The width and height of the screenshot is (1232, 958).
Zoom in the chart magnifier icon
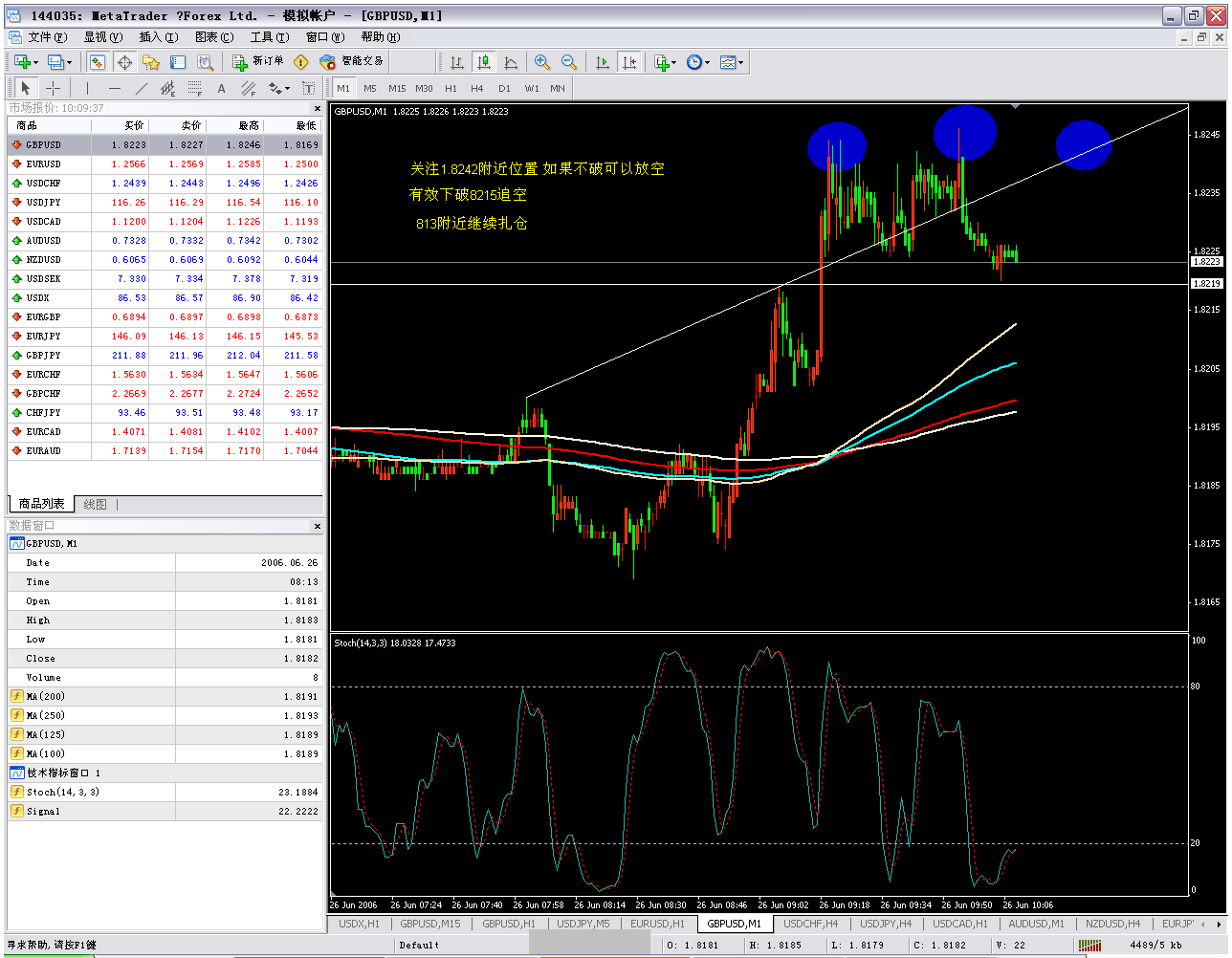pyautogui.click(x=542, y=62)
